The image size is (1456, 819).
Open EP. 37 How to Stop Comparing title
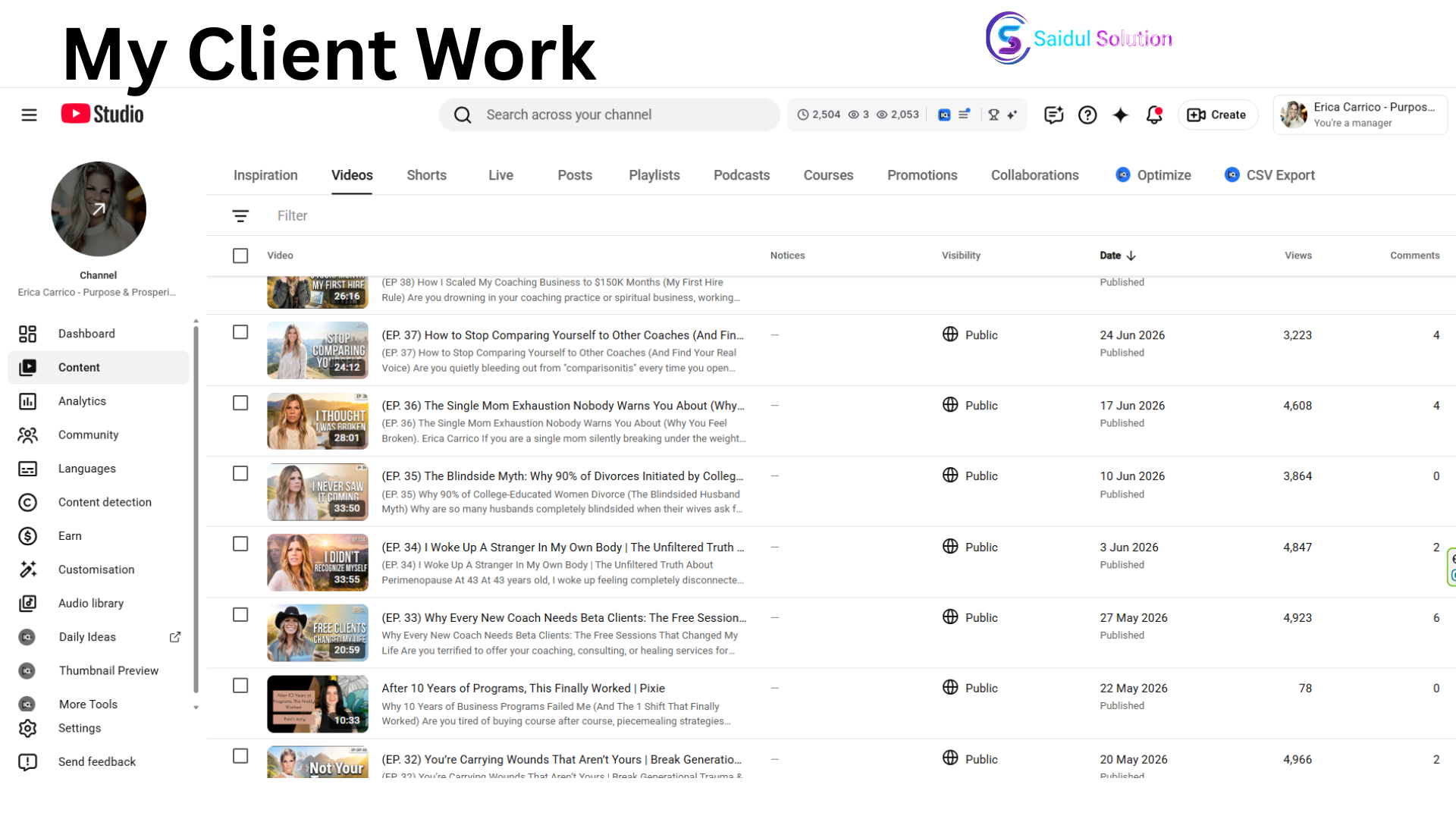click(563, 335)
